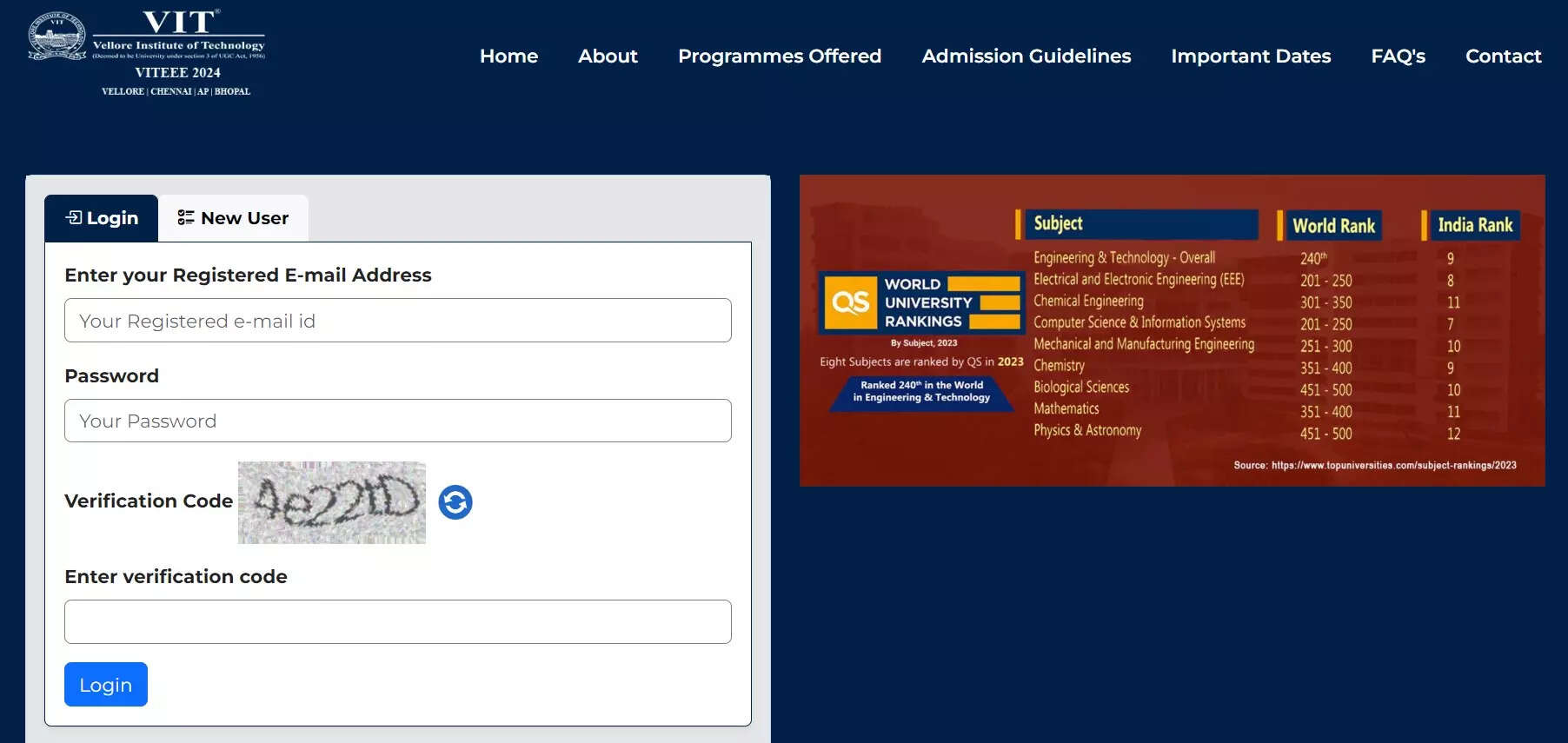Image resolution: width=1568 pixels, height=743 pixels.
Task: Refresh the verification code image
Action: (x=455, y=502)
